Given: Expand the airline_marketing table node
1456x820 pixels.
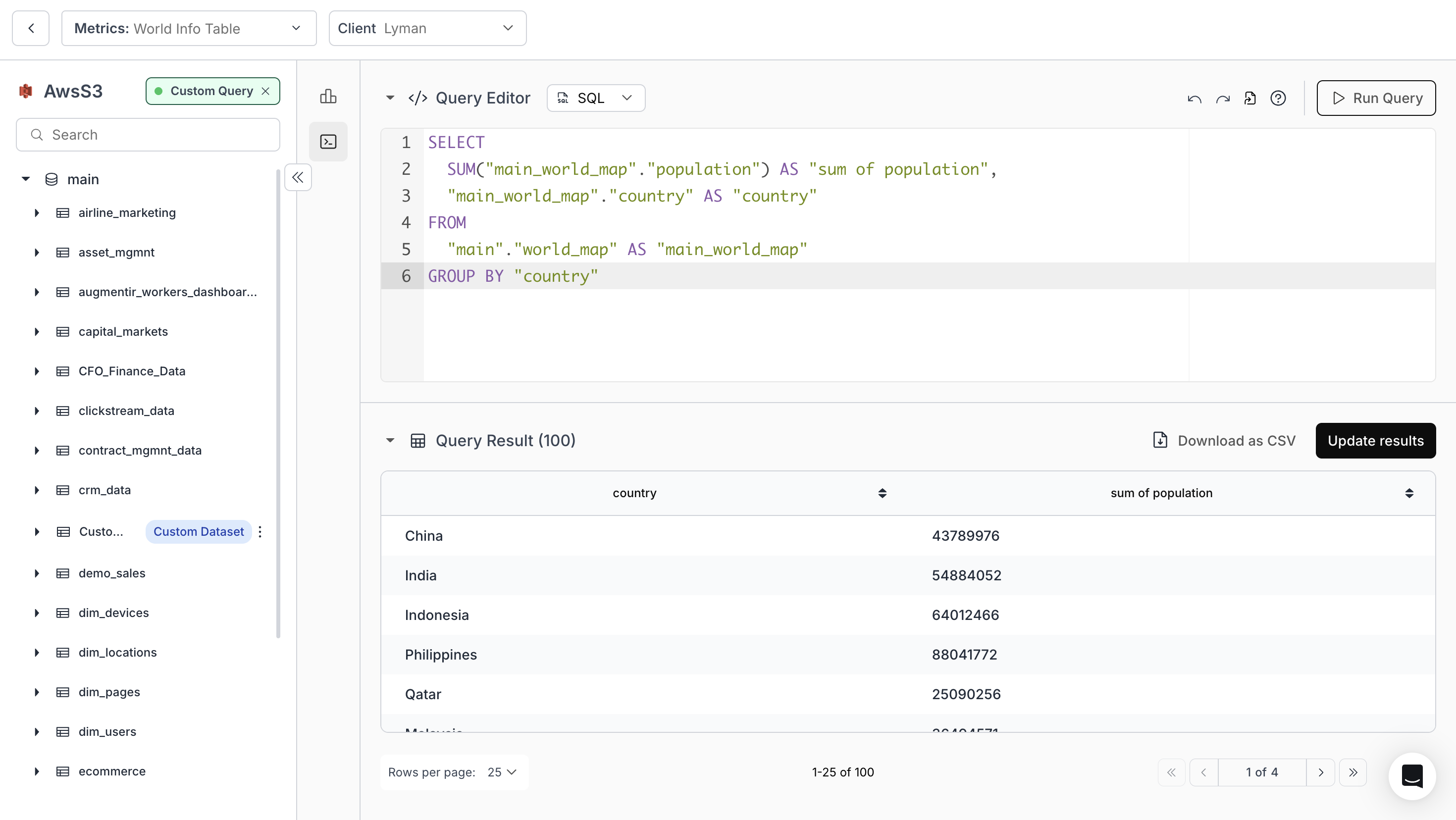Looking at the screenshot, I should click(x=37, y=213).
